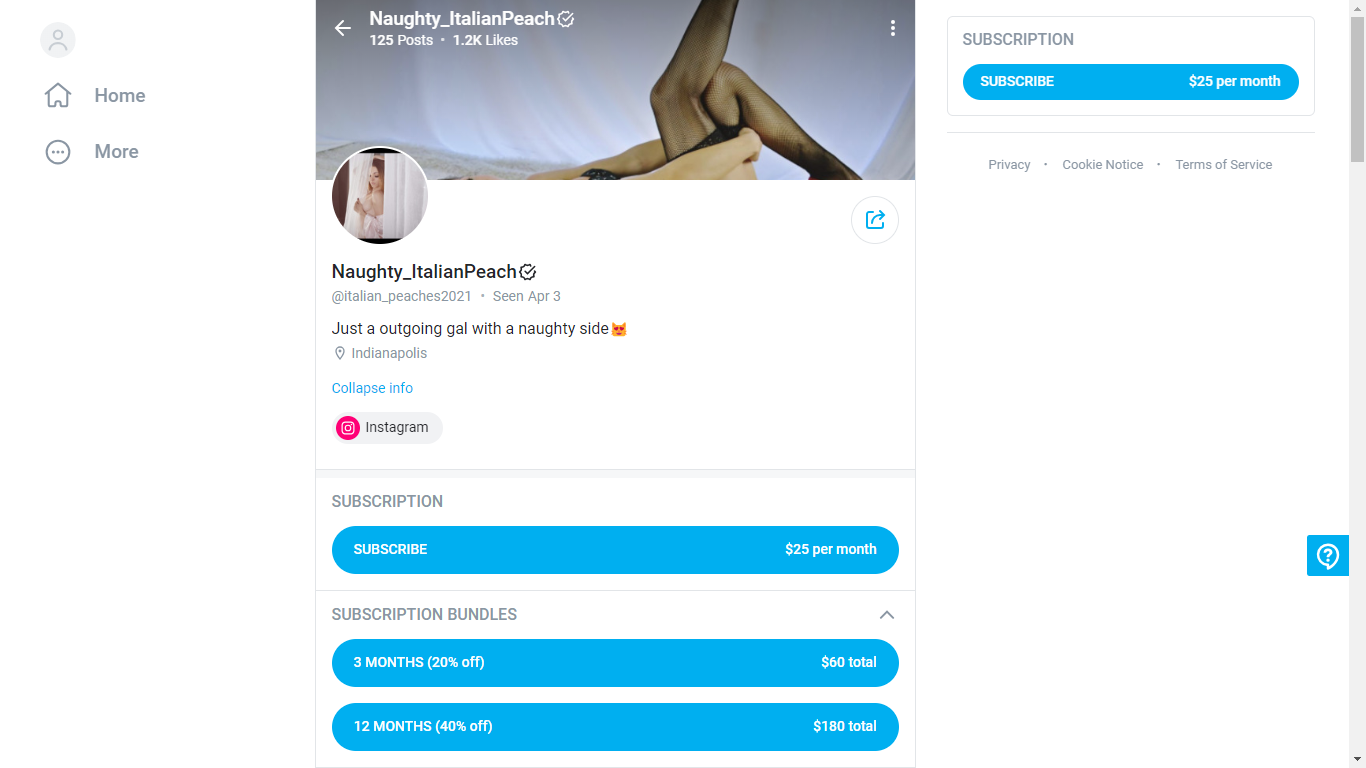This screenshot has width=1366, height=768.
Task: Click the user avatar icon in sidebar
Action: point(58,40)
